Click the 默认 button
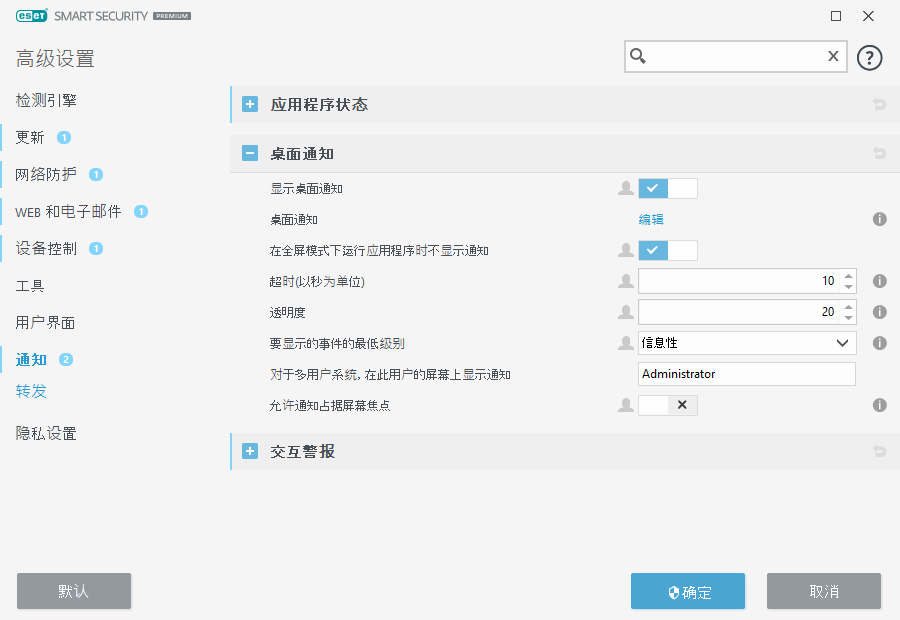 (74, 591)
